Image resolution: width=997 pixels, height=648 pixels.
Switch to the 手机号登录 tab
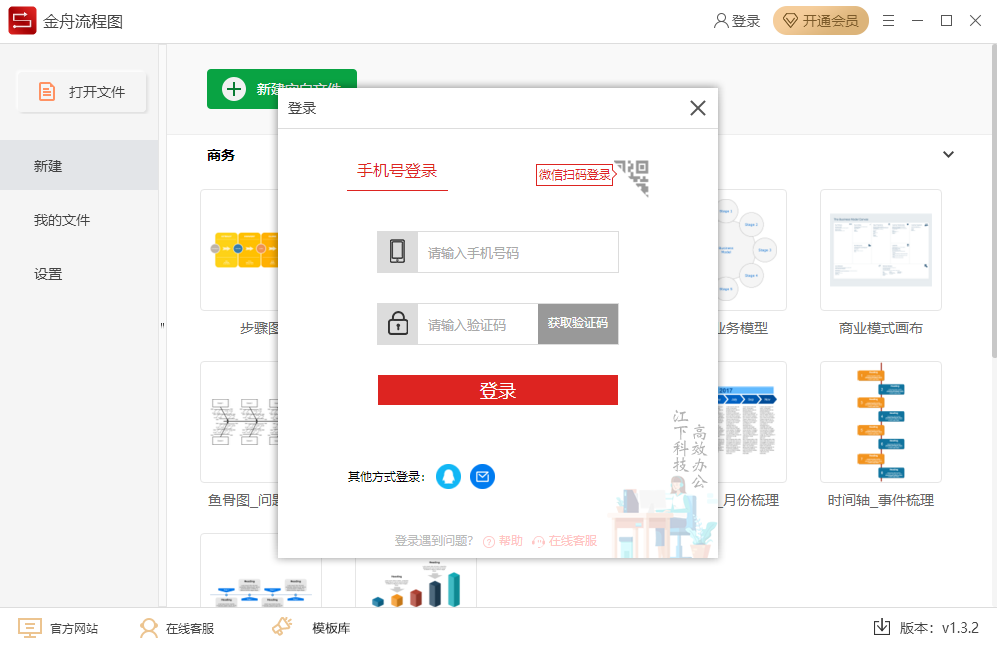point(397,170)
